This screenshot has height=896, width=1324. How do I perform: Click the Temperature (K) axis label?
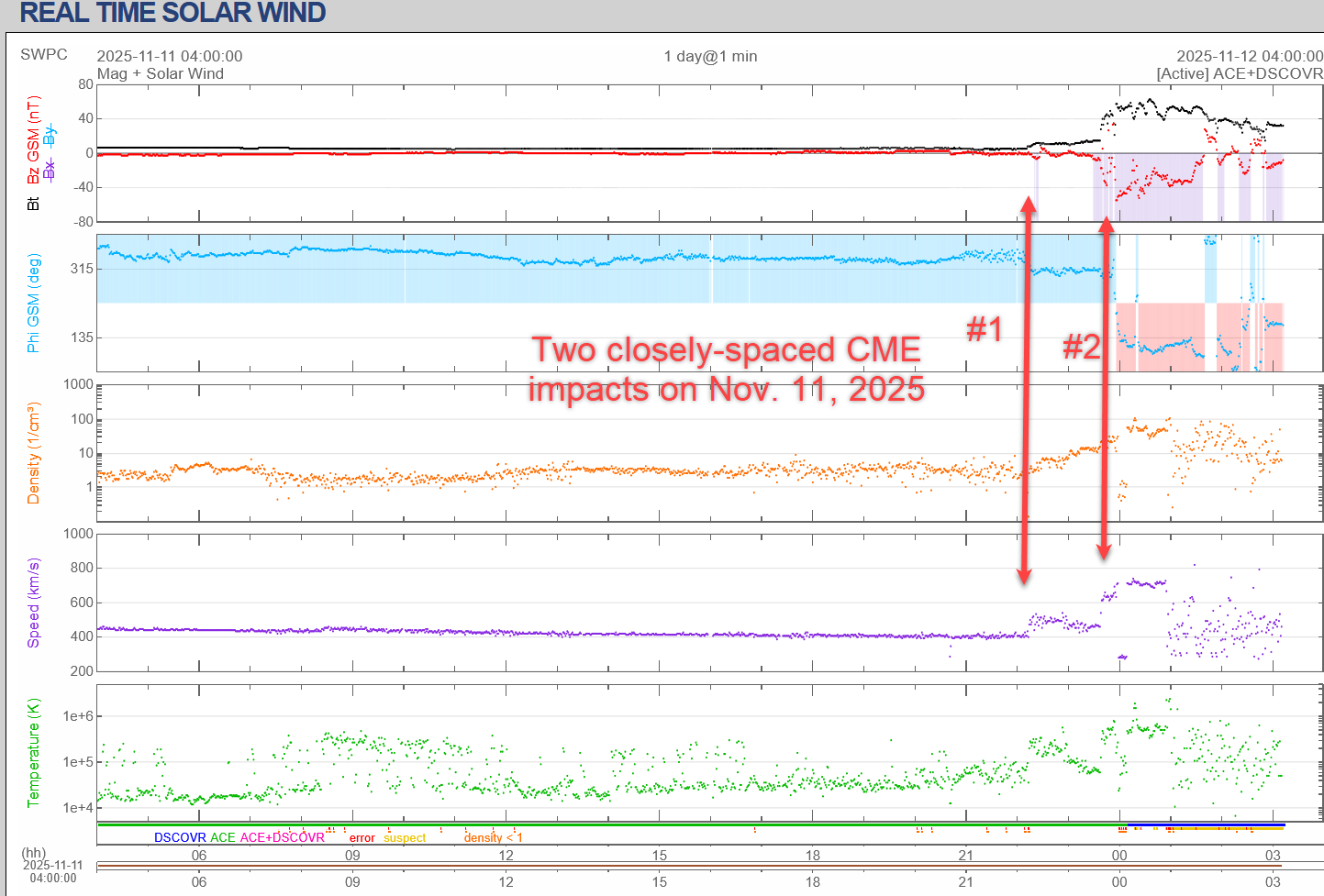point(34,753)
